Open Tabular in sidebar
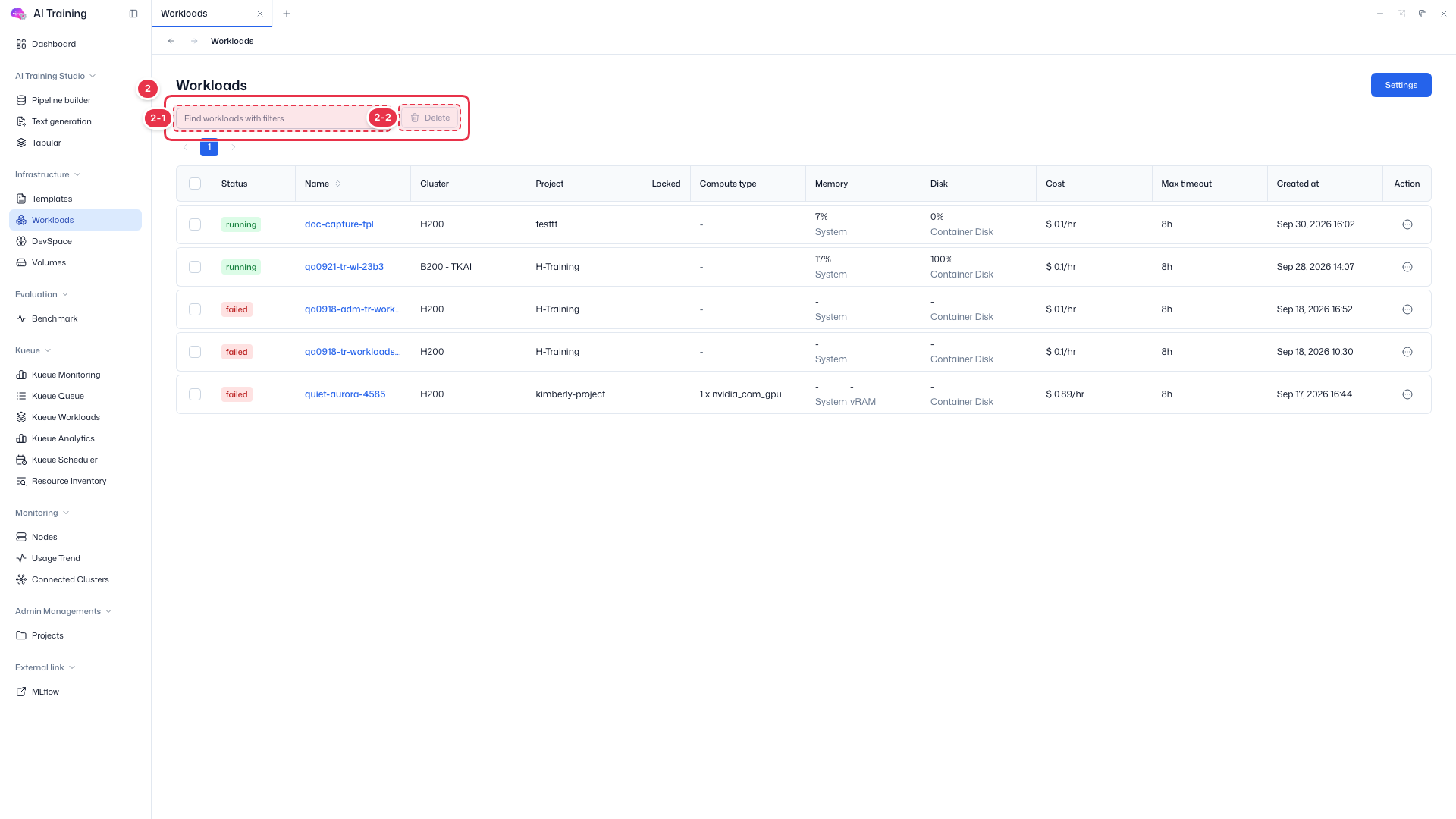The image size is (1456, 819). tap(75, 143)
